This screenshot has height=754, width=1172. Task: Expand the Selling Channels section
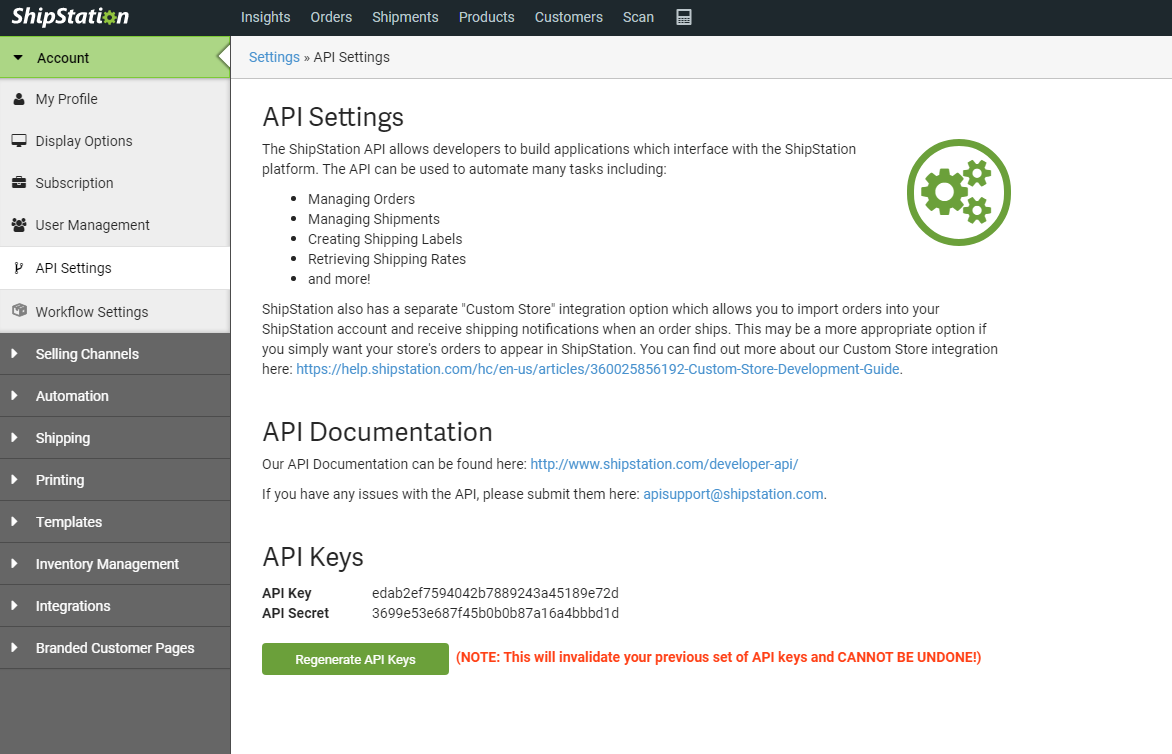tap(115, 353)
